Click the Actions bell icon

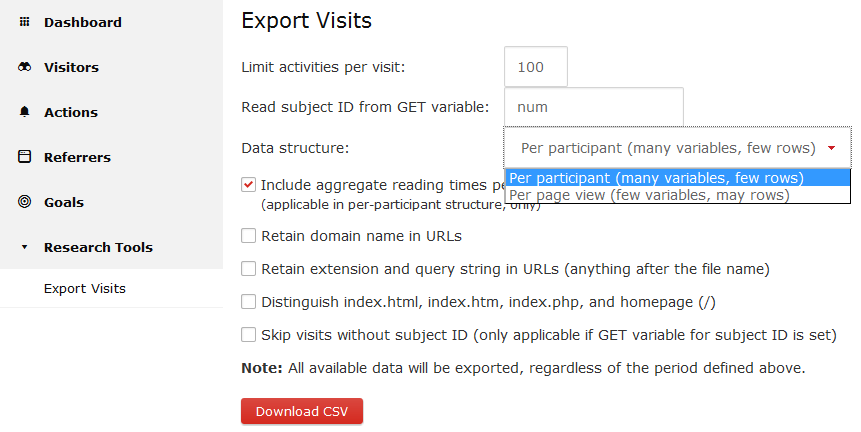click(x=24, y=112)
